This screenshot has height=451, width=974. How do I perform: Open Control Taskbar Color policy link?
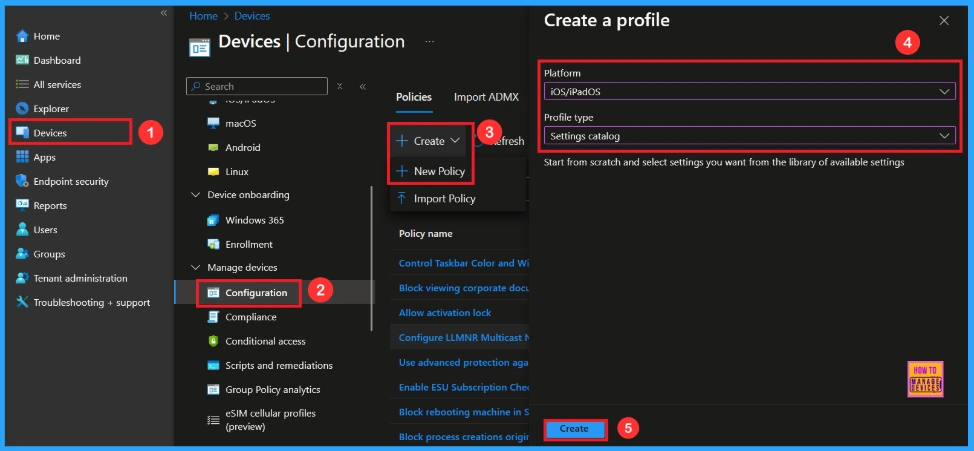[464, 263]
